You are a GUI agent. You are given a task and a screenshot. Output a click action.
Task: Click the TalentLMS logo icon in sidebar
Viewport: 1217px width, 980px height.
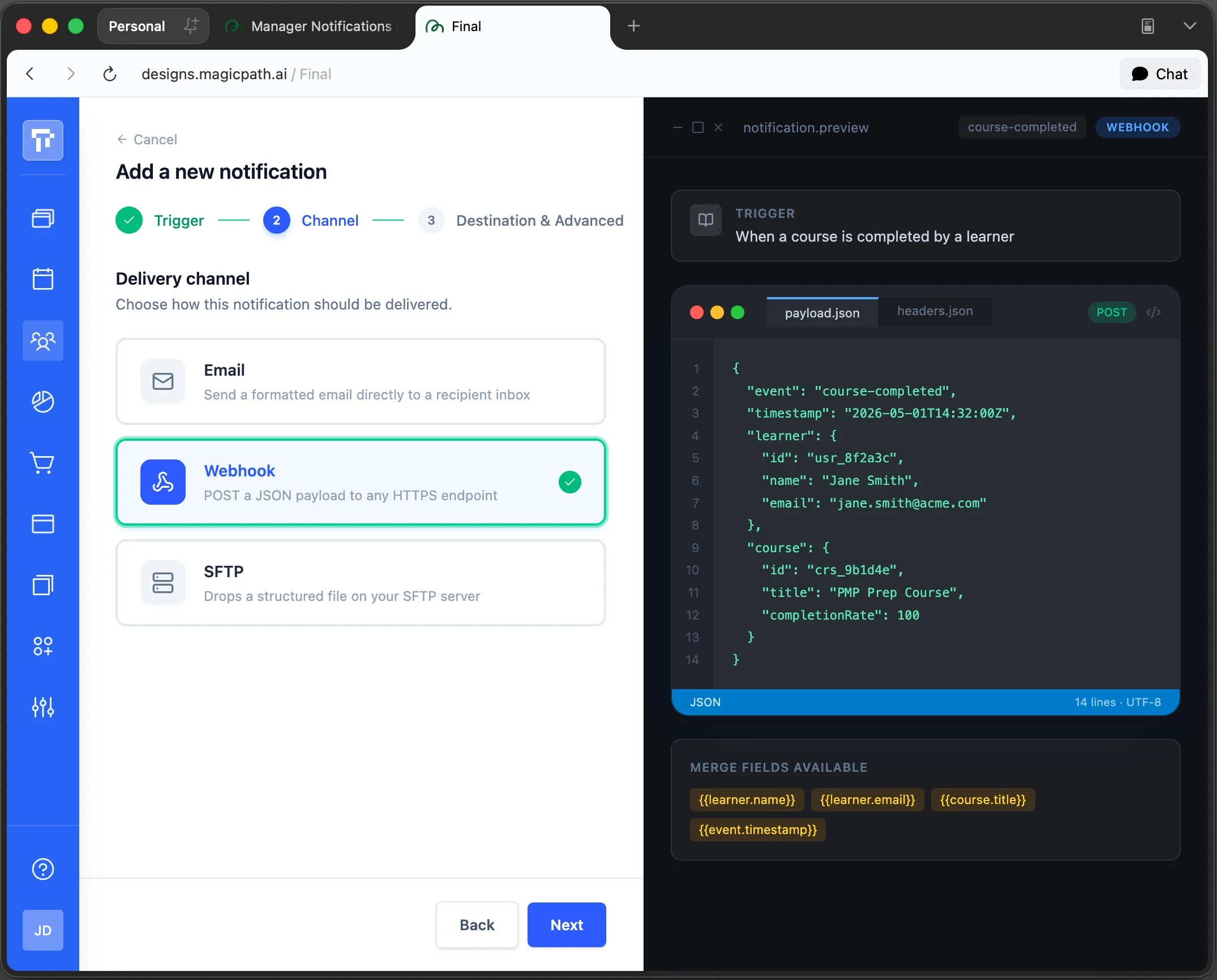[x=43, y=140]
